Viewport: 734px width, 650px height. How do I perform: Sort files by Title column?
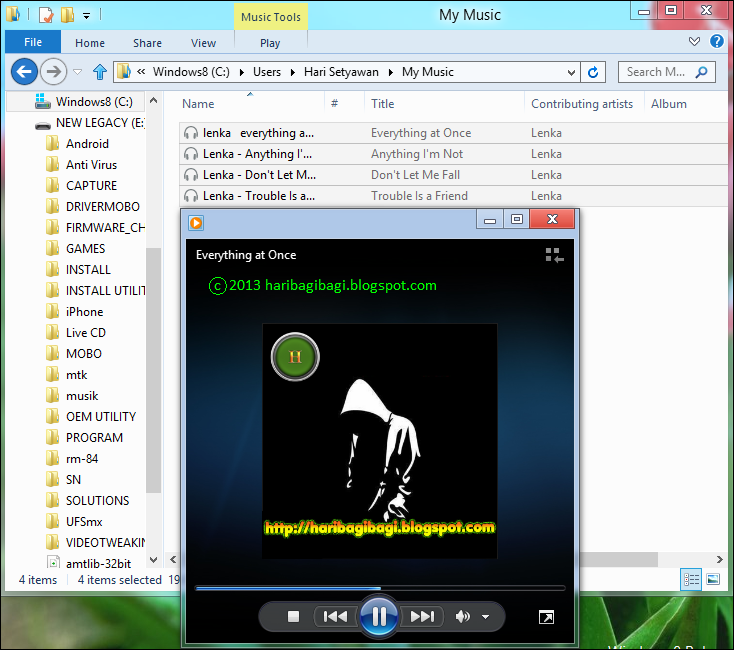pyautogui.click(x=382, y=104)
